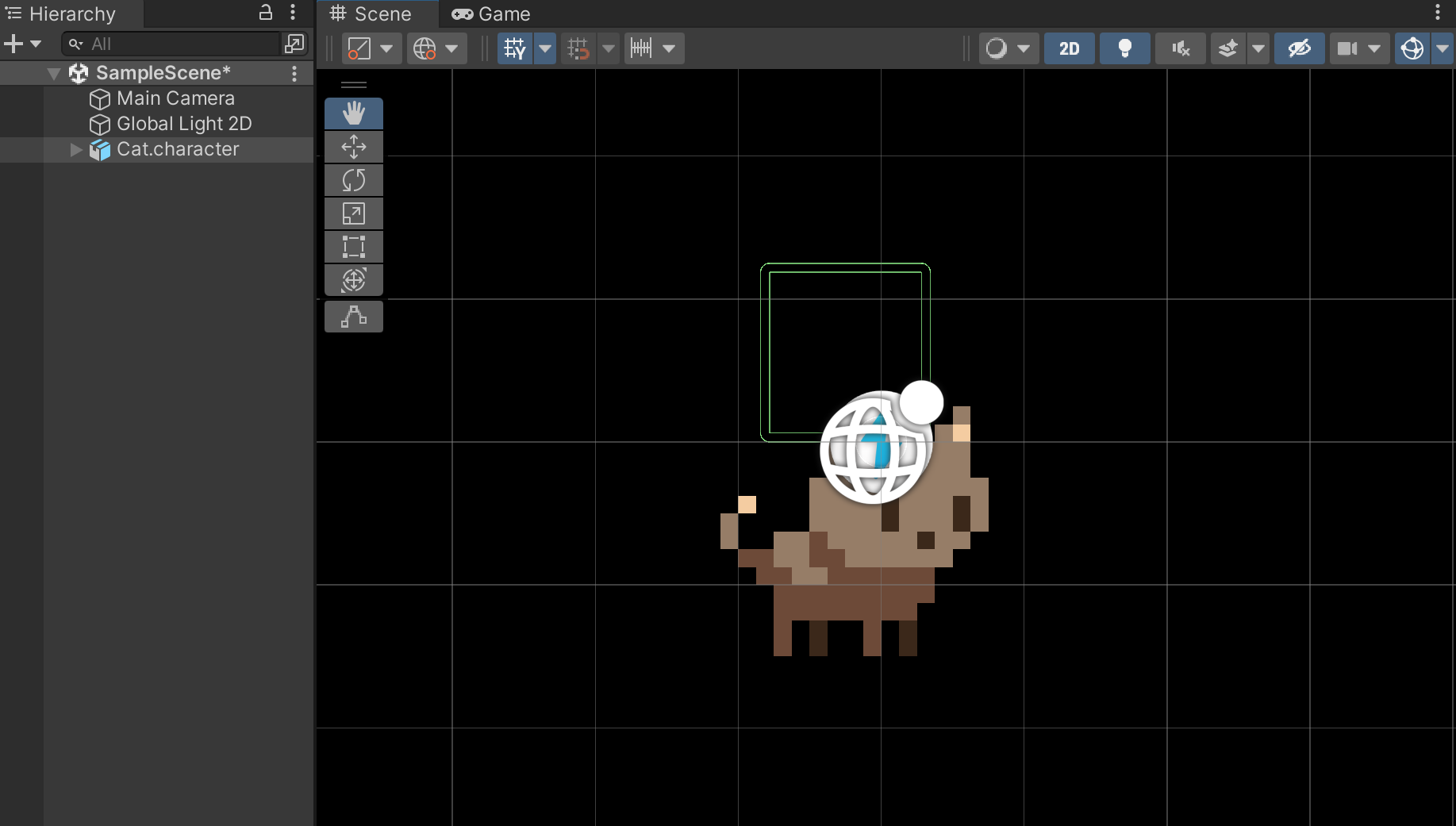The height and width of the screenshot is (826, 1456).
Task: Click the increment snapping ruler icon
Action: 641,48
